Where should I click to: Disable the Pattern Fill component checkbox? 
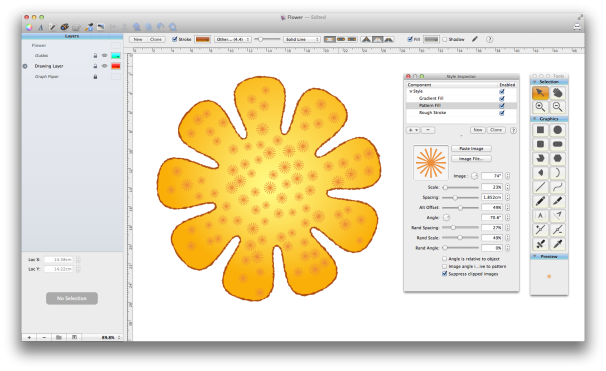click(502, 106)
